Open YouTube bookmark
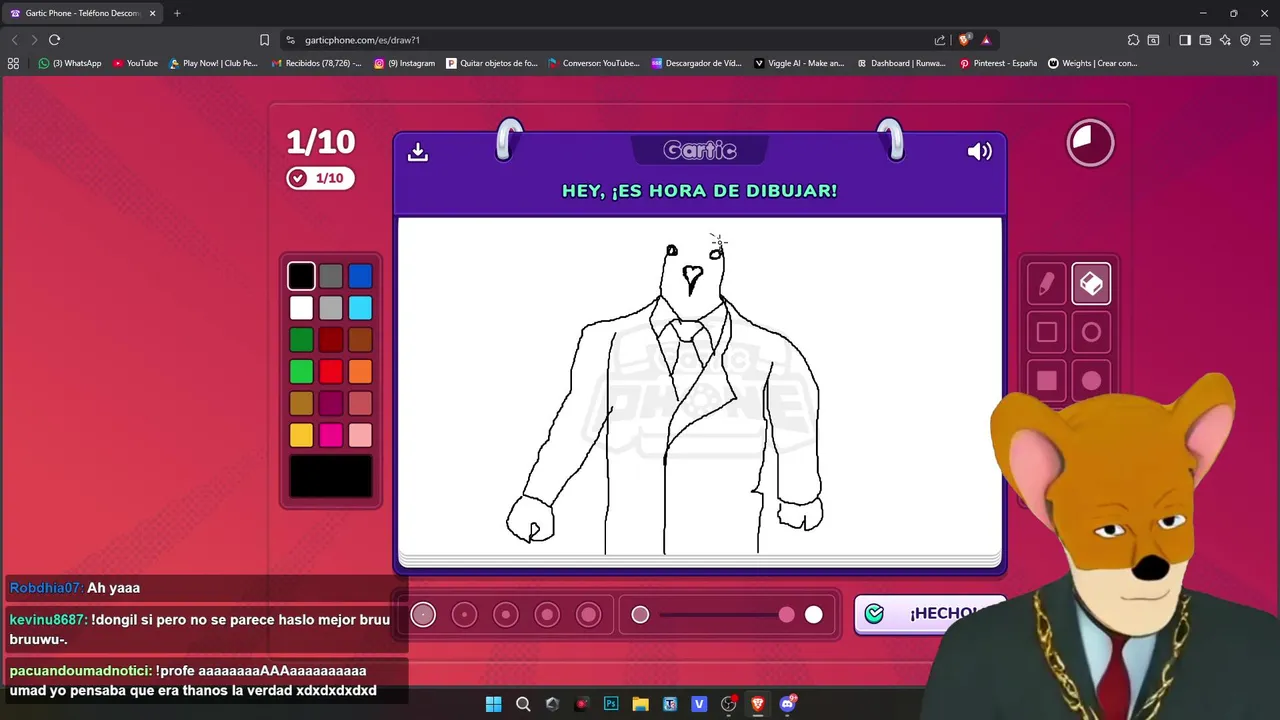Screen dimensions: 1280x720 click(x=135, y=63)
